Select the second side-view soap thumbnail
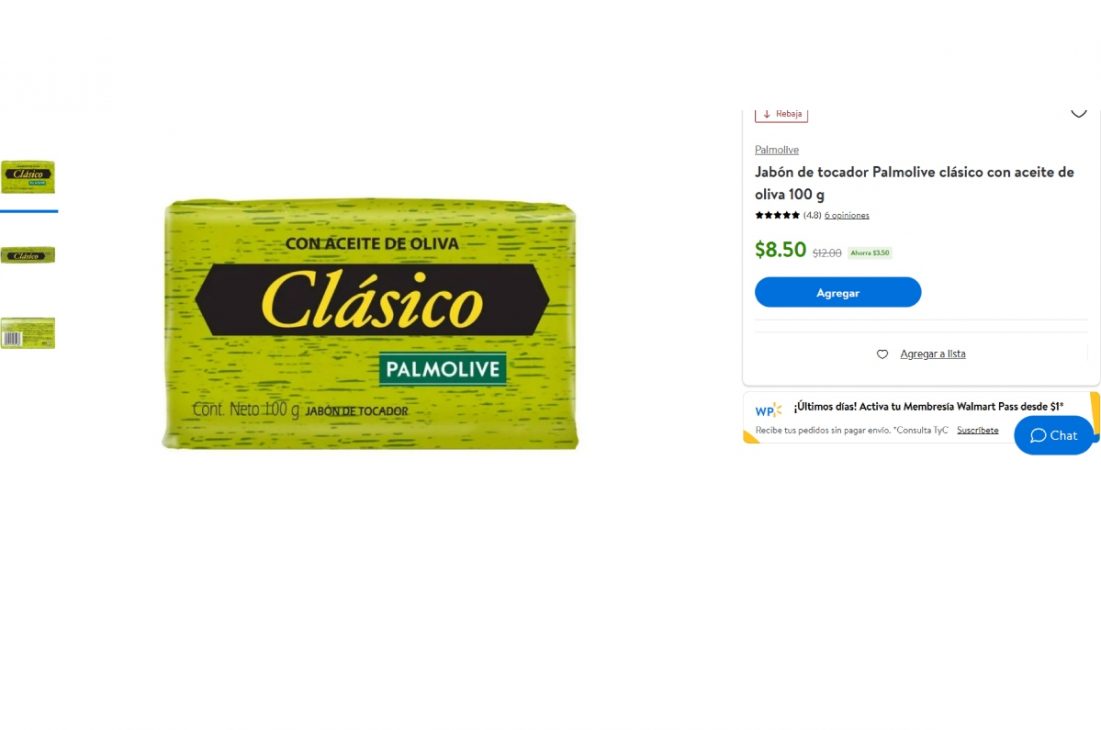This screenshot has height=730, width=1101. [28, 256]
